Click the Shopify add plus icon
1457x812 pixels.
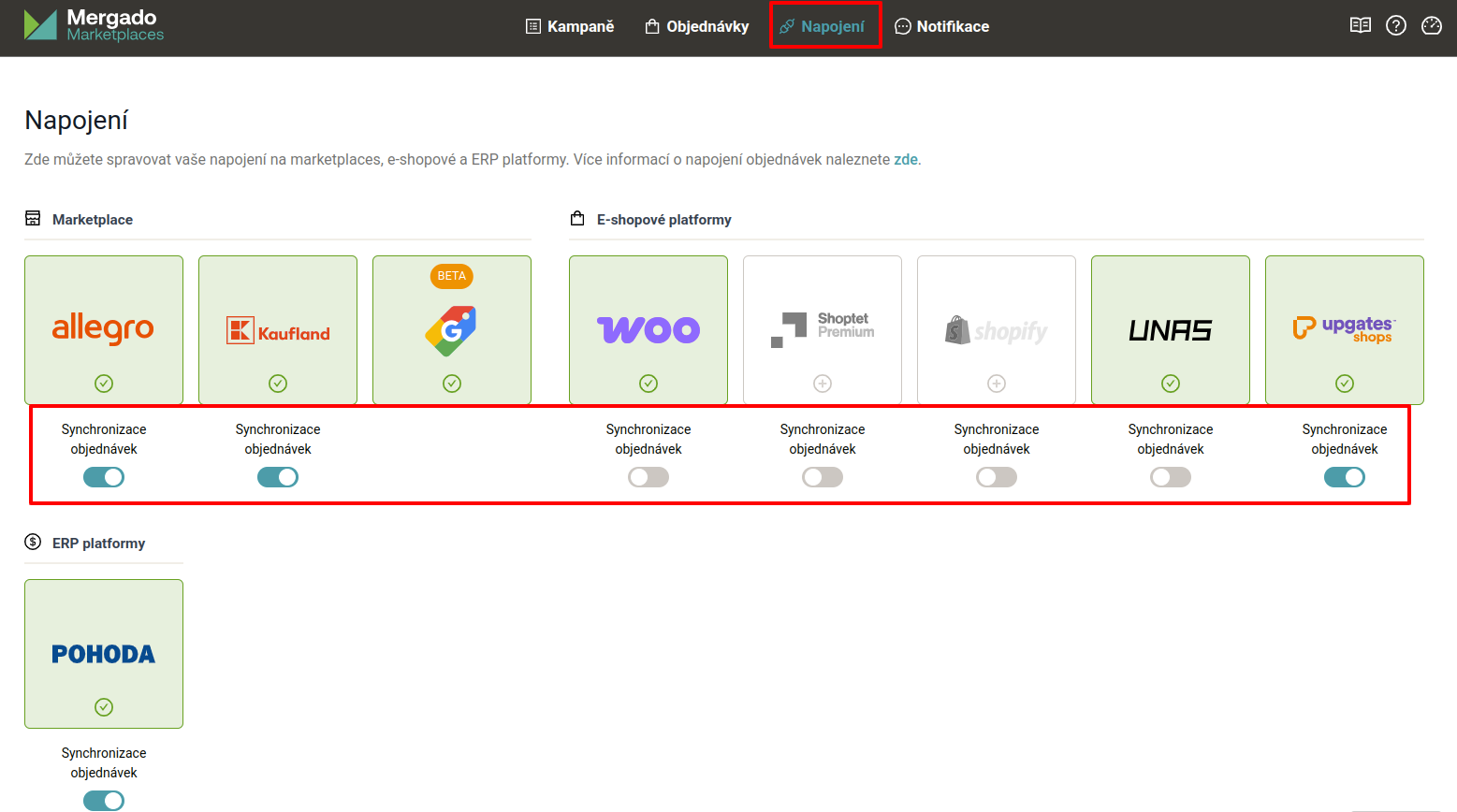[997, 384]
